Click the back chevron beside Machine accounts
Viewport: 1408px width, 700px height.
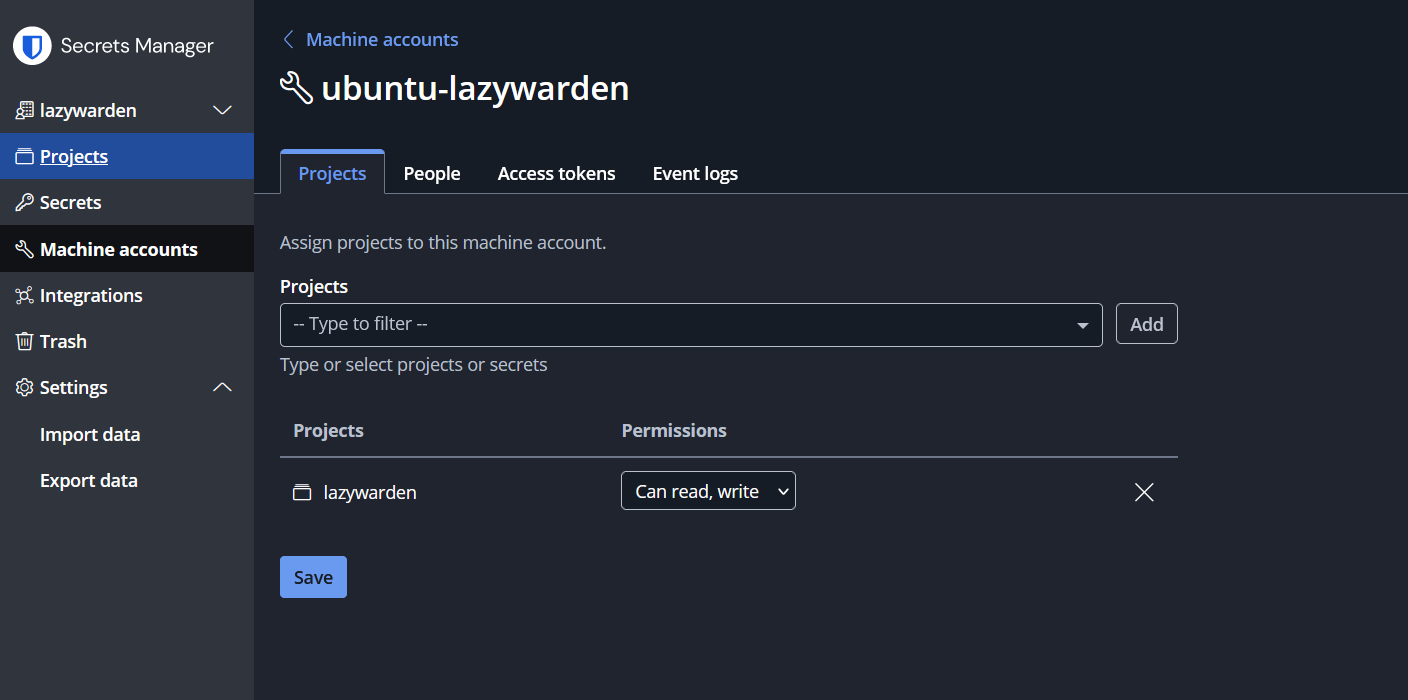(x=288, y=39)
